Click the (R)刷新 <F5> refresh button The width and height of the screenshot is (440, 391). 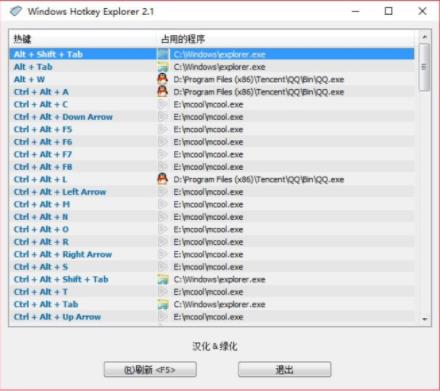tap(150, 369)
